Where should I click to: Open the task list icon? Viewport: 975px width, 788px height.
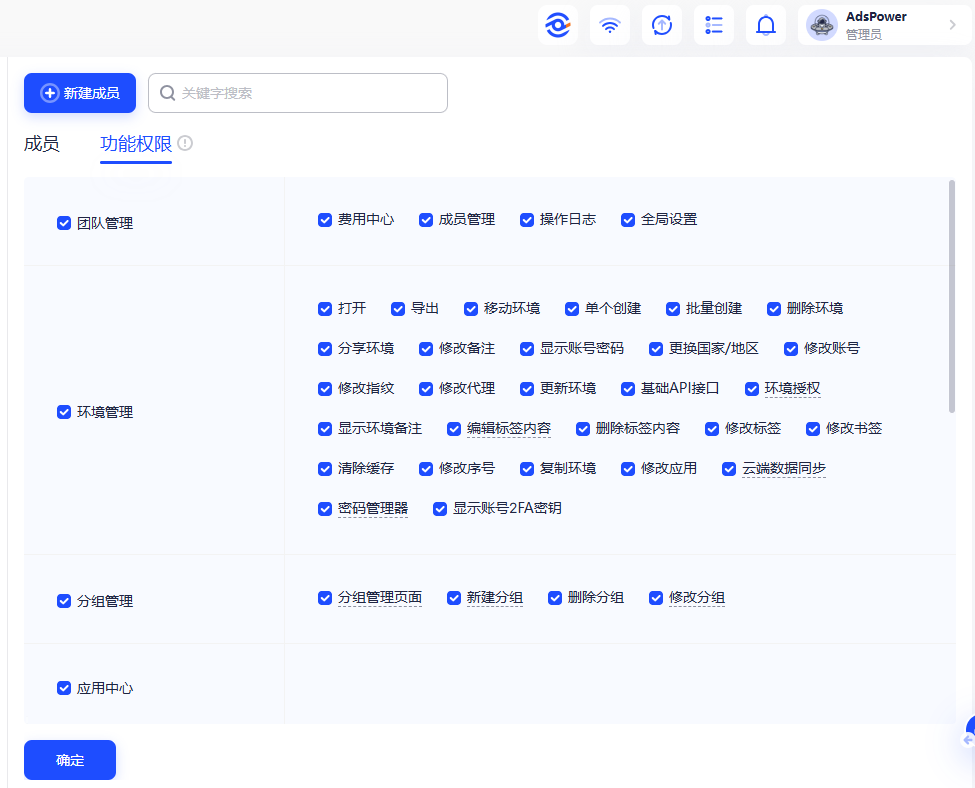tap(714, 25)
